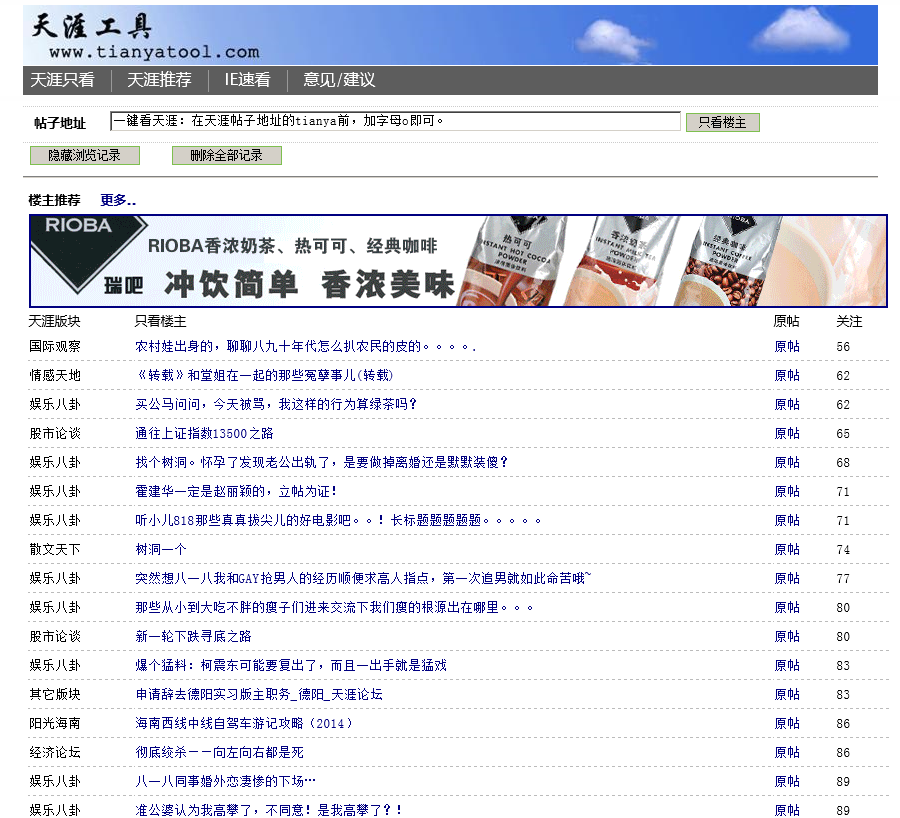Screen dimensions: 900x818
Task: Open 原帖 for 买公马问问 post
Action: (x=787, y=405)
